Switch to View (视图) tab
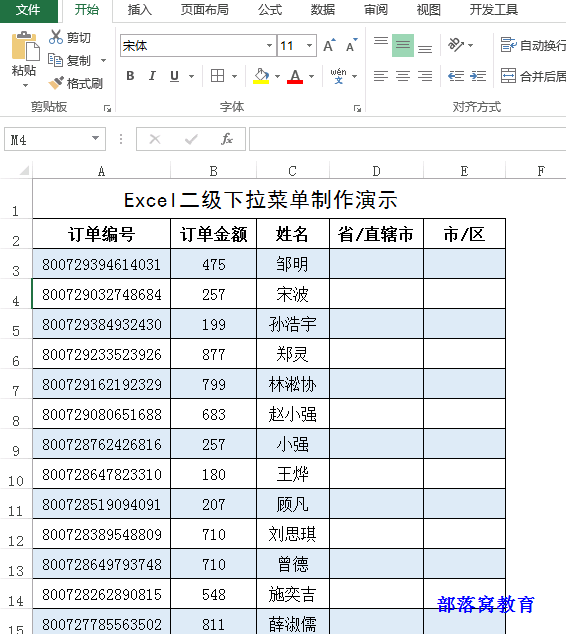Viewport: 566px width, 634px height. tap(428, 10)
